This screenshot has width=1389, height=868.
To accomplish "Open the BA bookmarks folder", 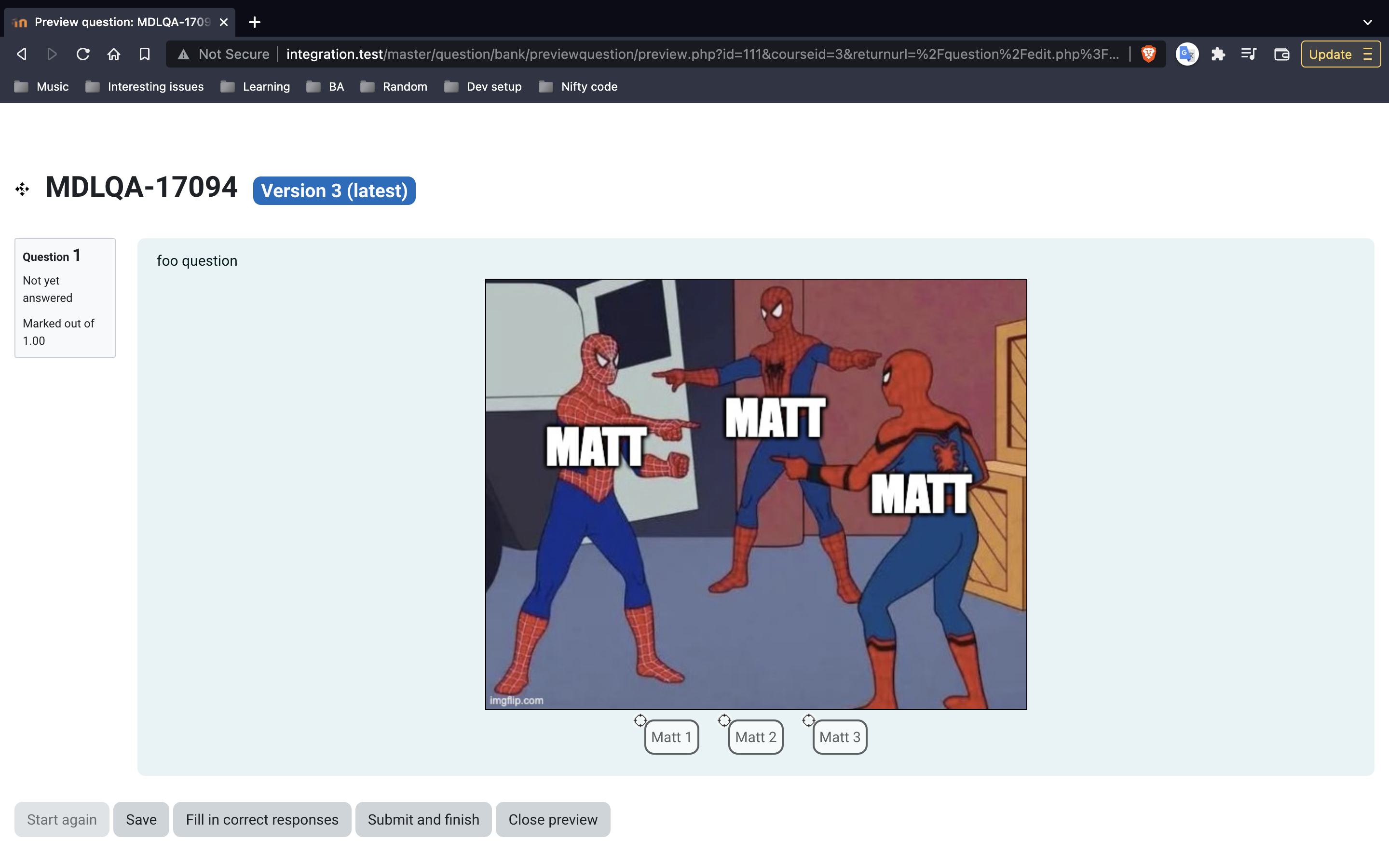I will click(x=326, y=87).
